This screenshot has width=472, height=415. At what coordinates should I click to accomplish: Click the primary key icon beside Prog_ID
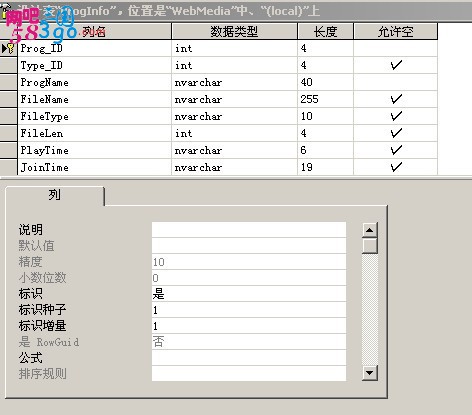tap(11, 48)
